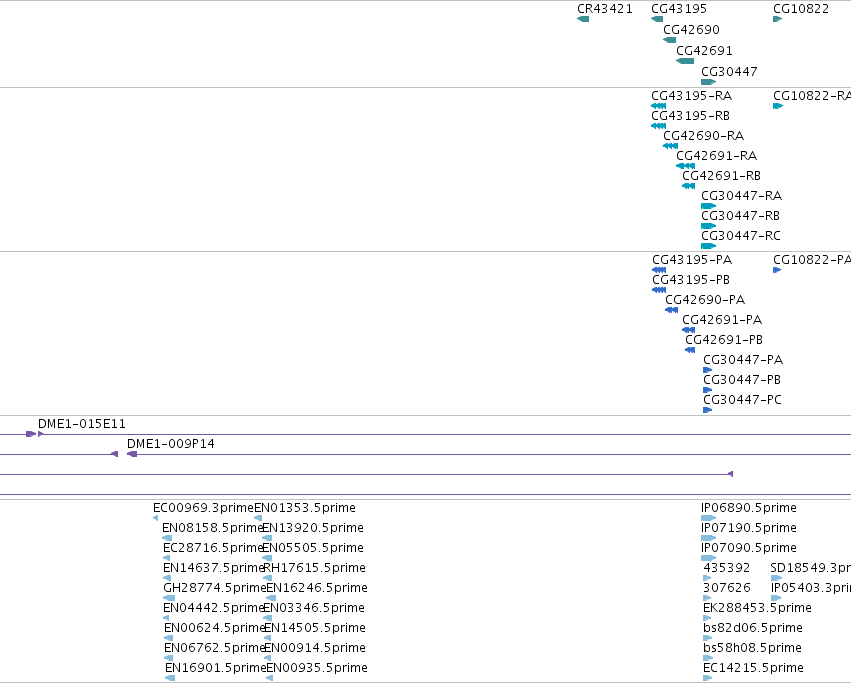Select EST EN04442.5prime
Viewport: 851px width, 683px height.
coord(213,609)
